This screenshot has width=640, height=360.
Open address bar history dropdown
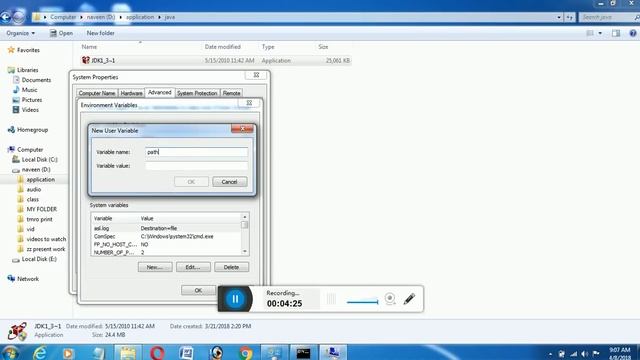click(x=559, y=17)
